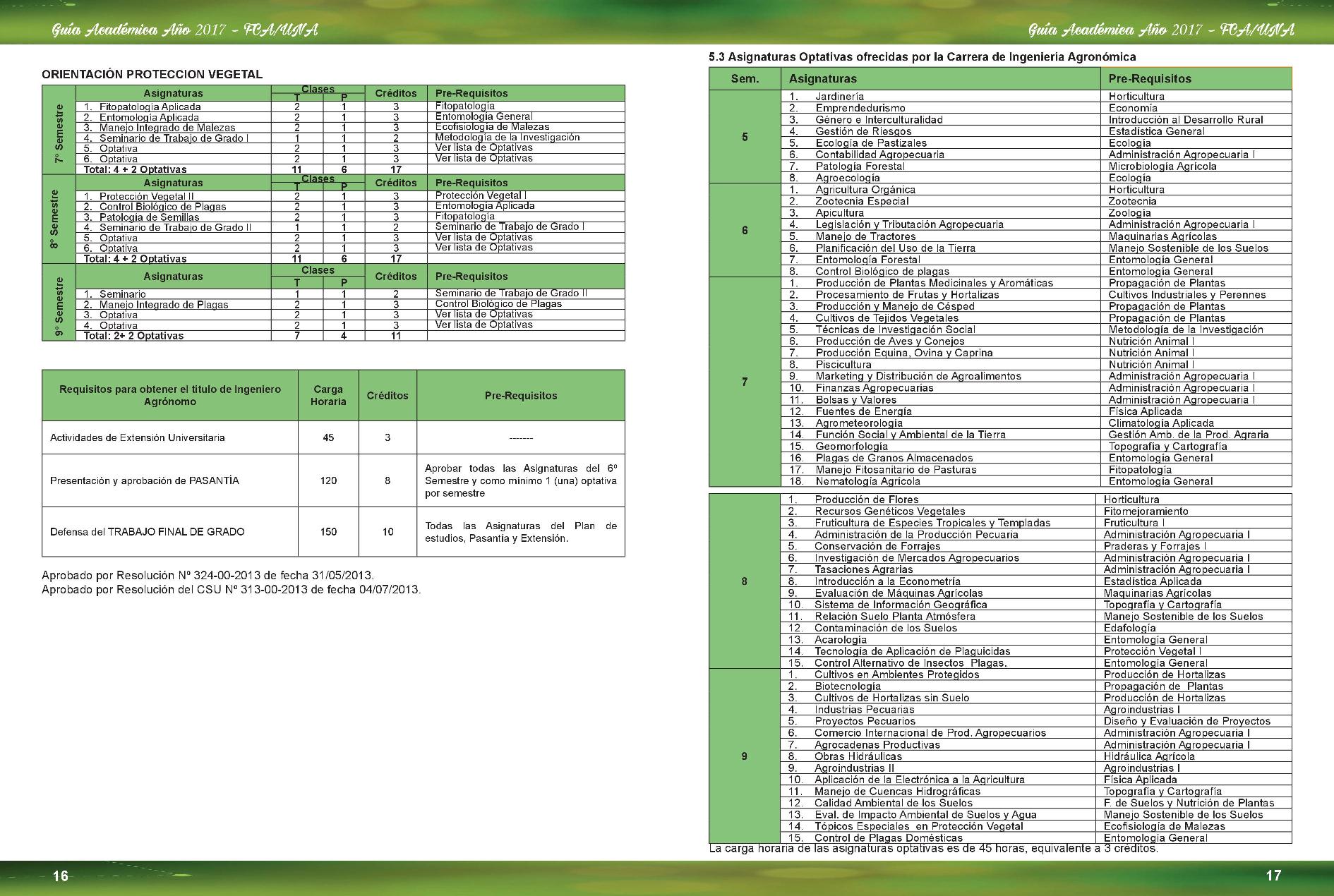Image resolution: width=1334 pixels, height=896 pixels.
Task: Click page number 16
Action: click(61, 876)
